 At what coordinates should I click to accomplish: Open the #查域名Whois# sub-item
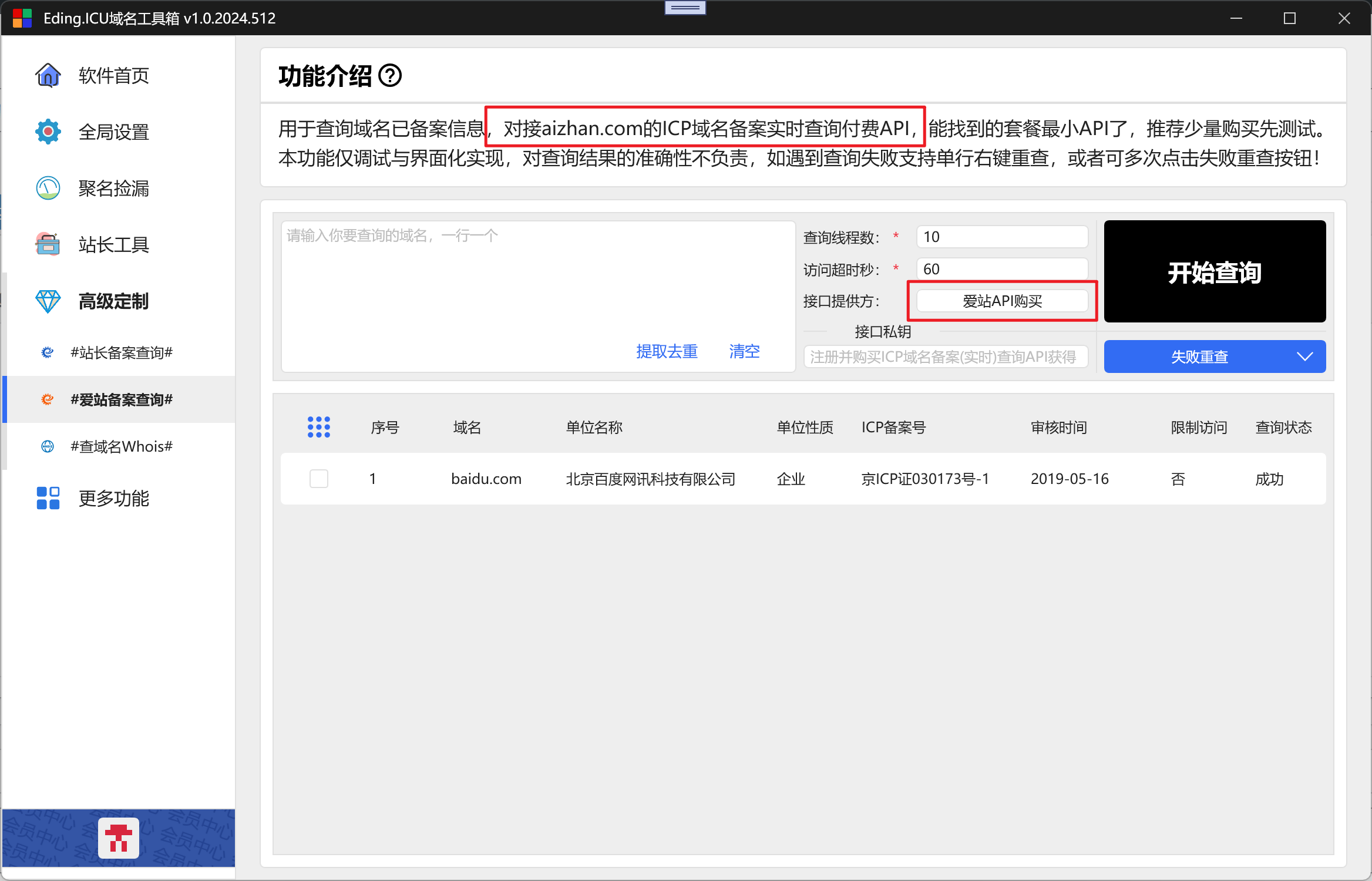coord(119,446)
